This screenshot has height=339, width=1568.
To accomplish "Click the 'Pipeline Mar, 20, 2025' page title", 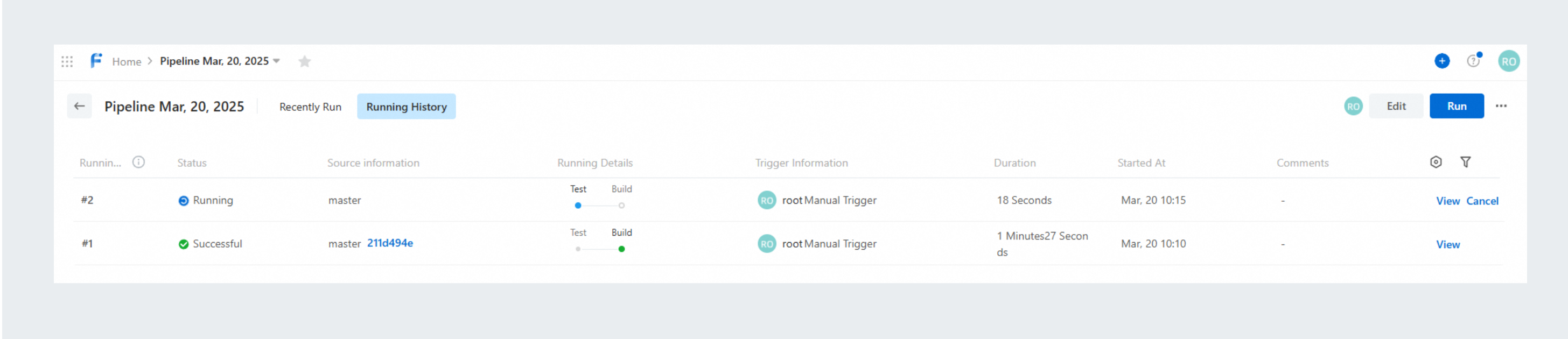I will pos(174,107).
